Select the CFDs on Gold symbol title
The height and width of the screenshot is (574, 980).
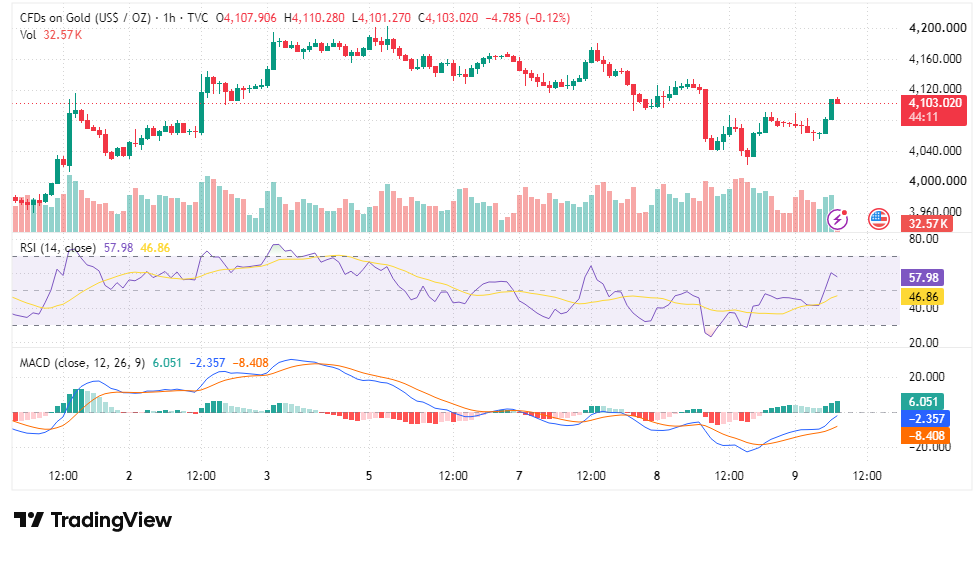coord(86,18)
